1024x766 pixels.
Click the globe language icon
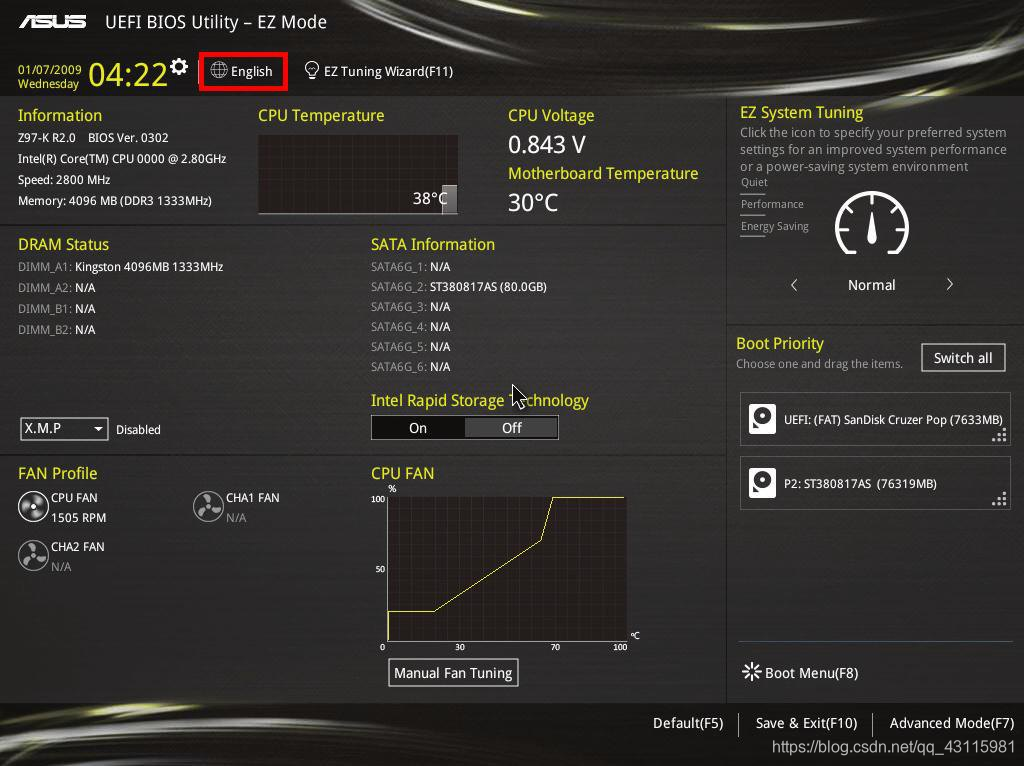click(219, 70)
